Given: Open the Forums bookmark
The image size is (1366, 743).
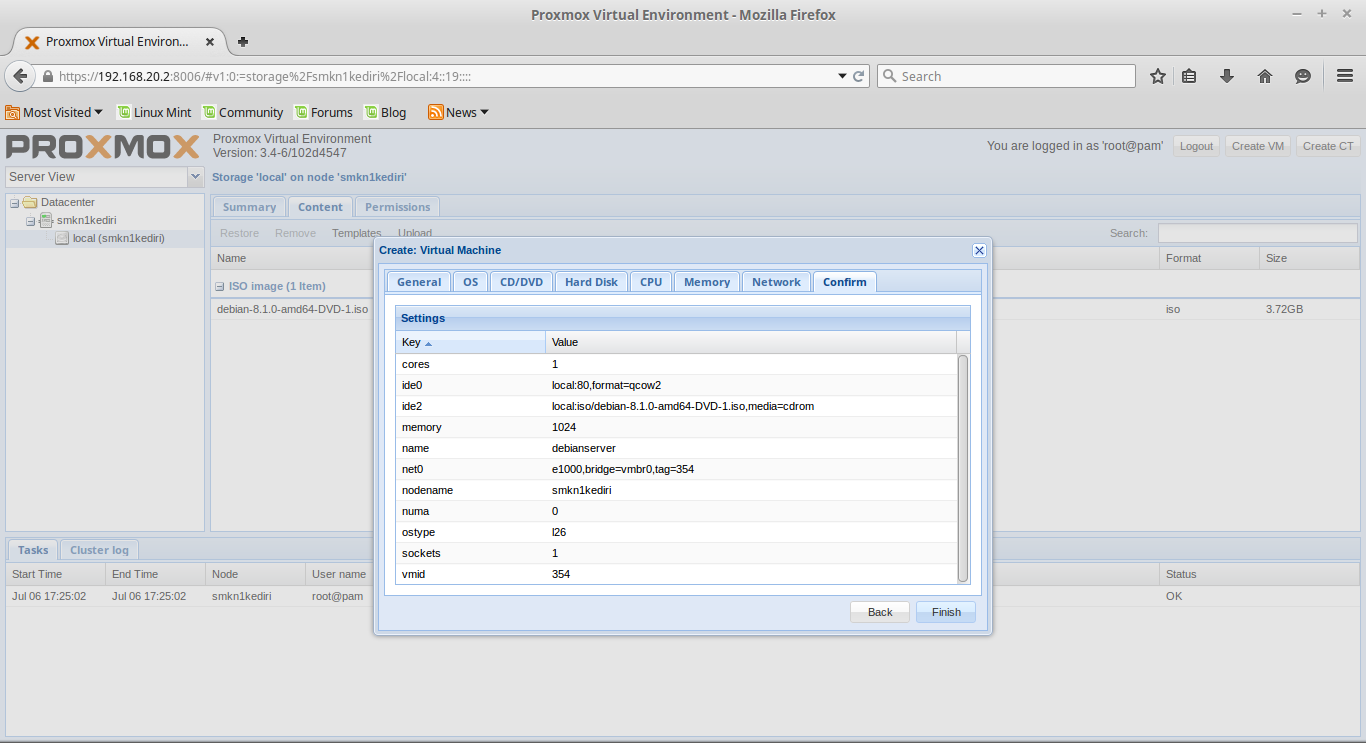Looking at the screenshot, I should tap(323, 112).
